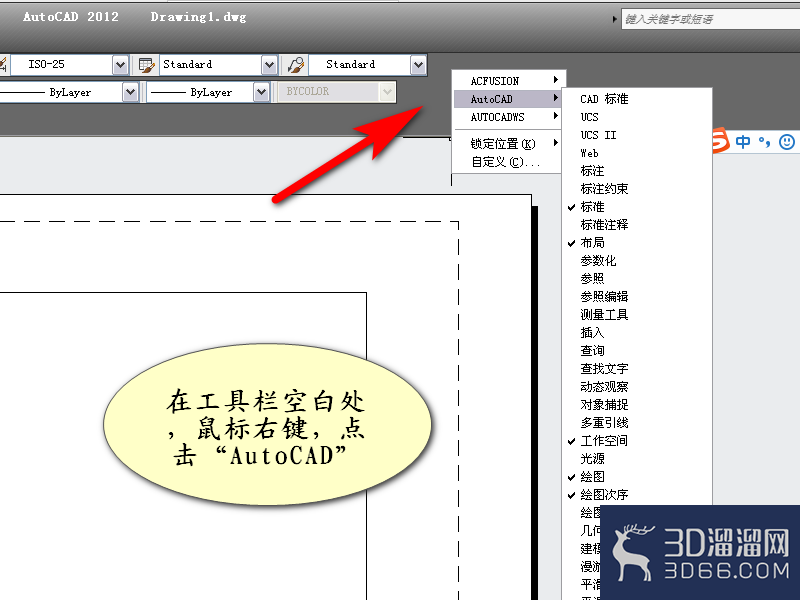The width and height of the screenshot is (800, 600).
Task: Expand the ACFUSION submenu
Action: pyautogui.click(x=509, y=81)
